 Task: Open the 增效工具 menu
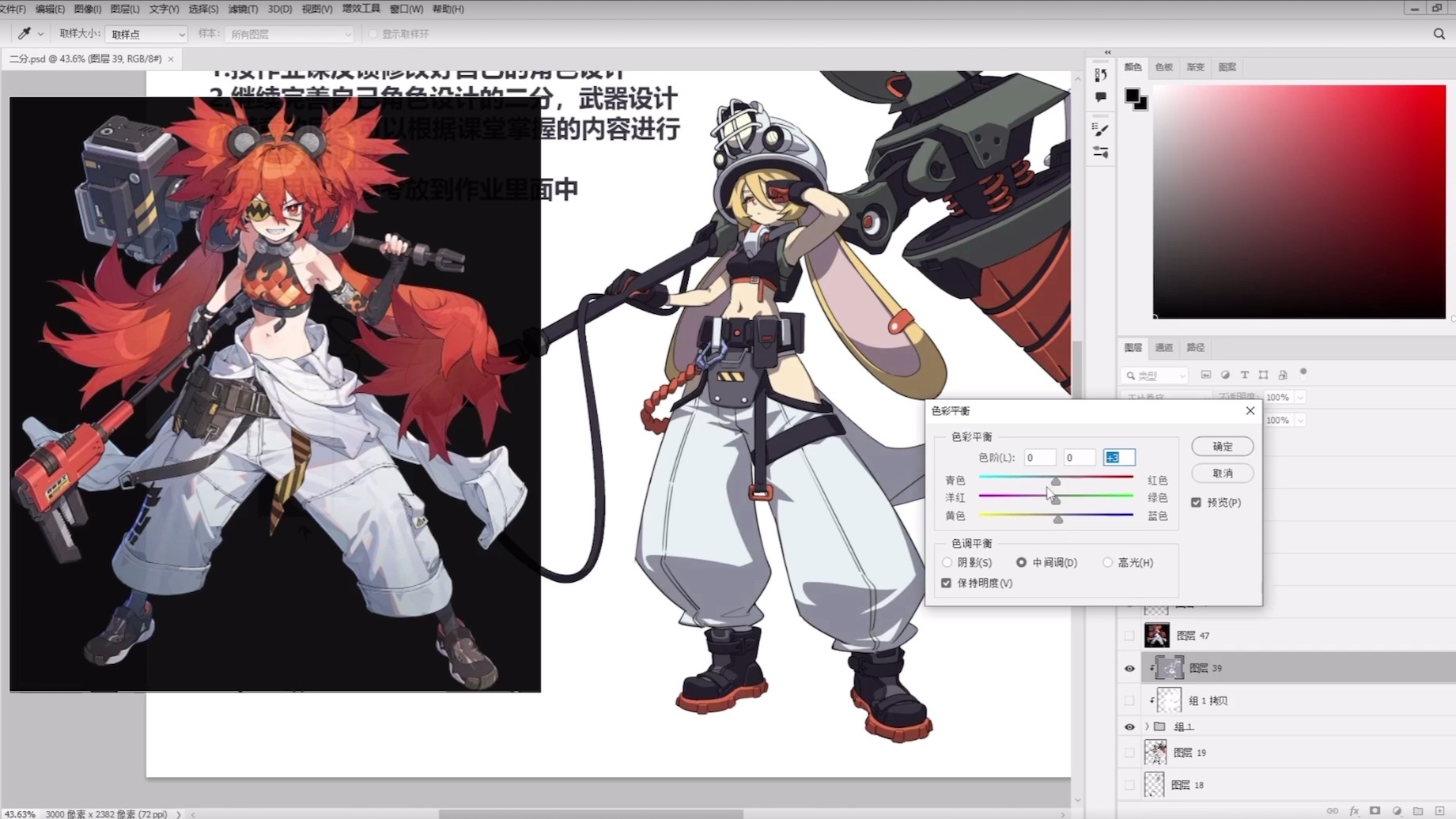tap(361, 9)
